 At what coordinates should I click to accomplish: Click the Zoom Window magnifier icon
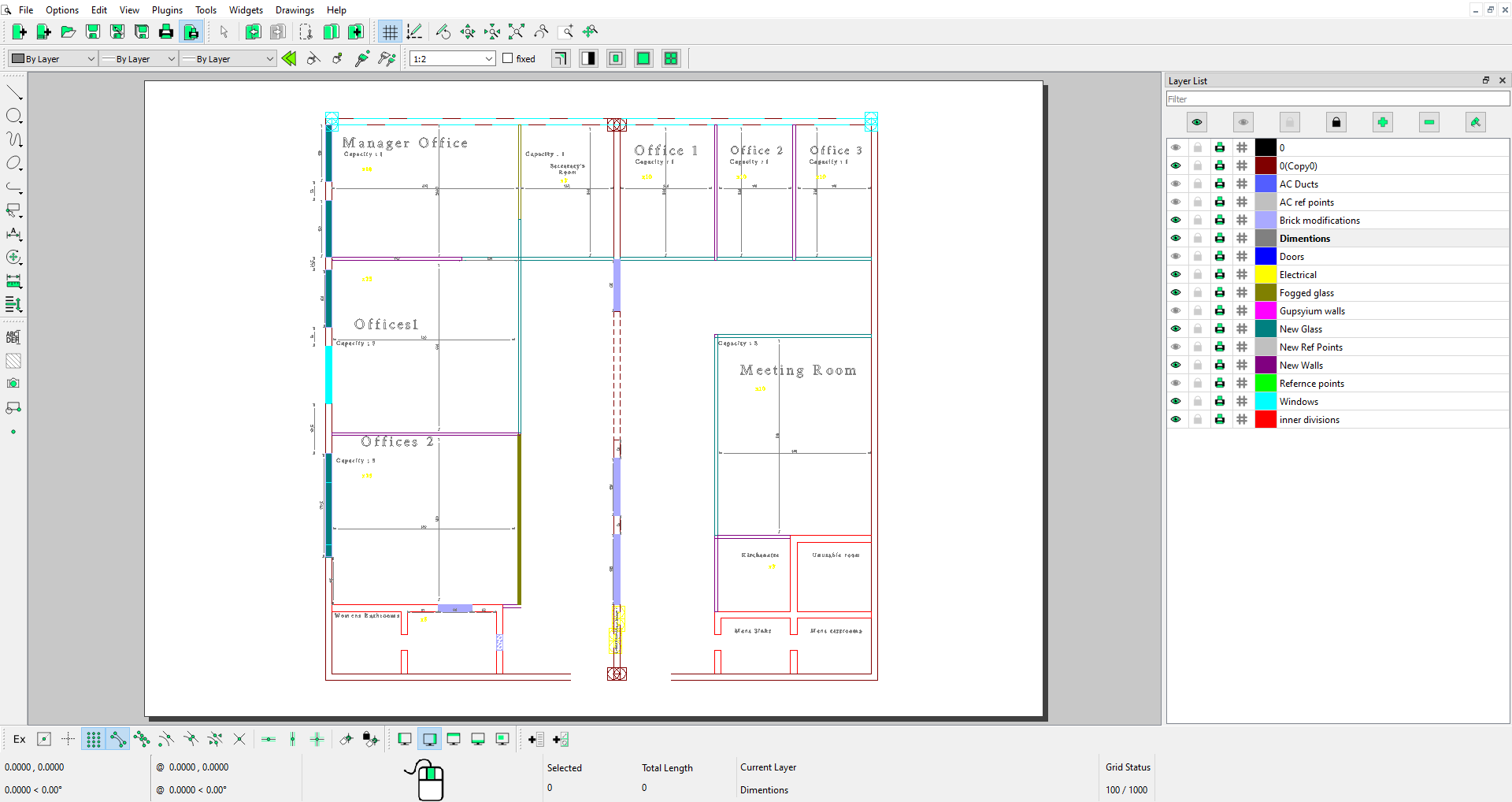click(565, 32)
